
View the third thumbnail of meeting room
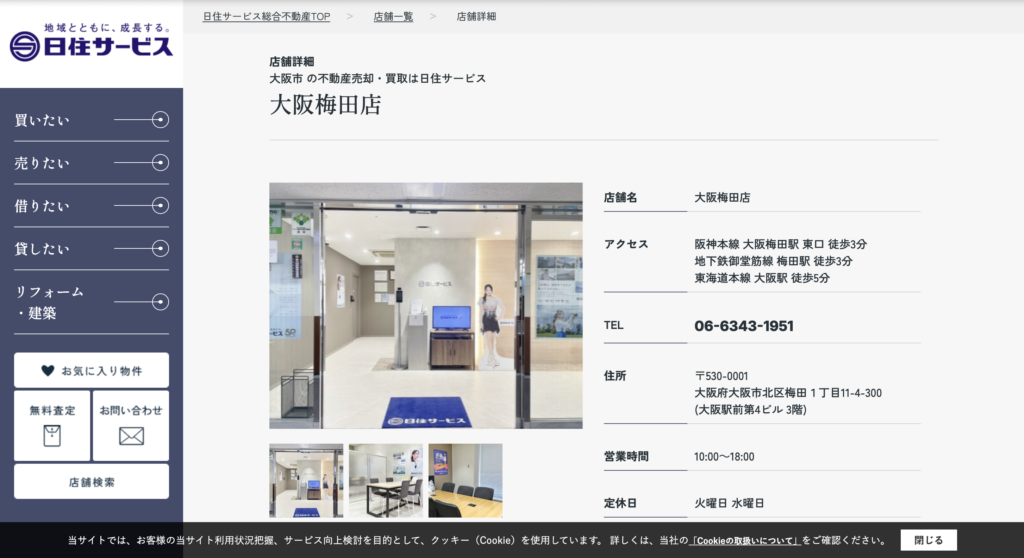click(x=465, y=481)
